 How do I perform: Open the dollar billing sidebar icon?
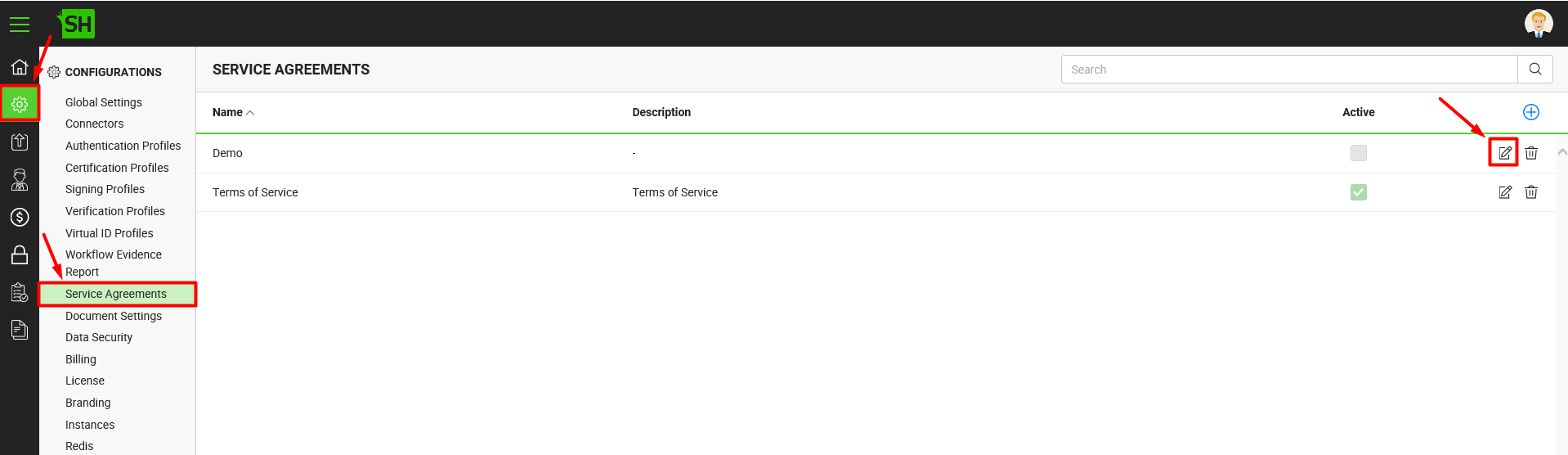pyautogui.click(x=20, y=217)
